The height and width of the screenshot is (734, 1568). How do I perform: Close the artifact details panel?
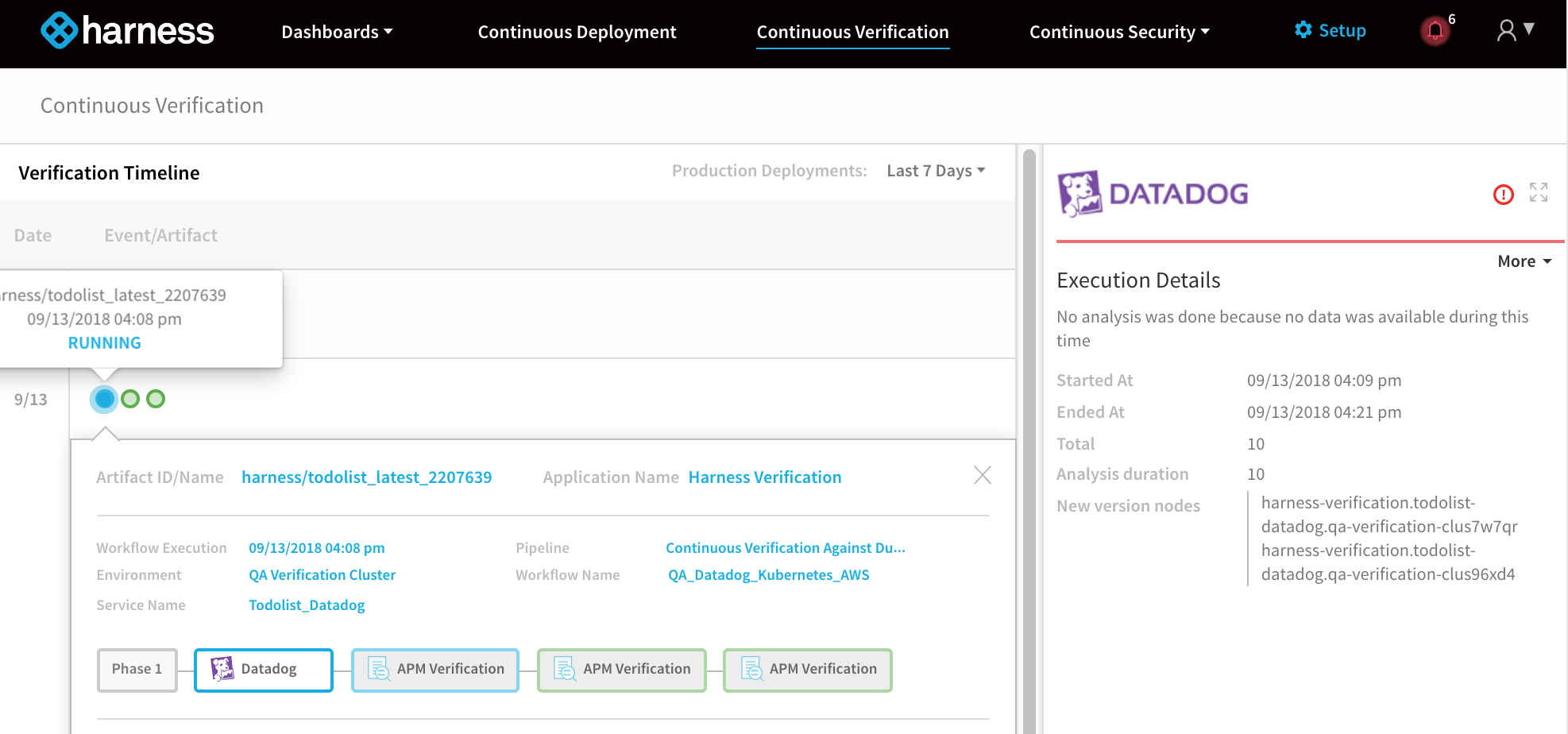983,475
